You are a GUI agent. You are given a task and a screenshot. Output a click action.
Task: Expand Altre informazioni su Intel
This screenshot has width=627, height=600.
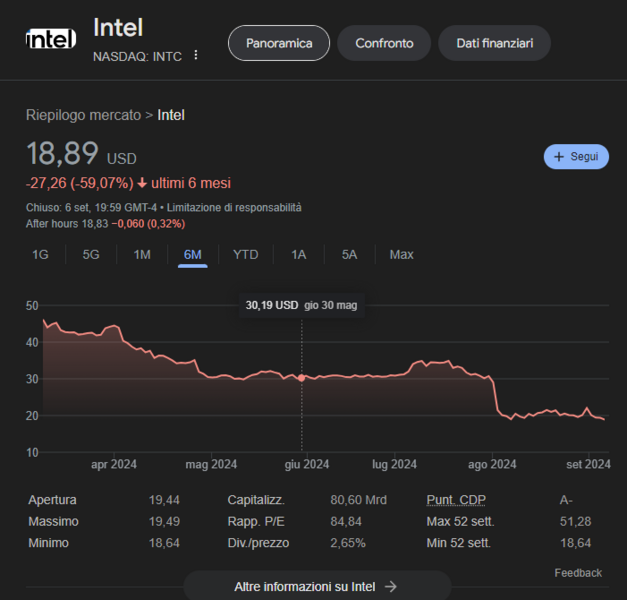tap(316, 586)
